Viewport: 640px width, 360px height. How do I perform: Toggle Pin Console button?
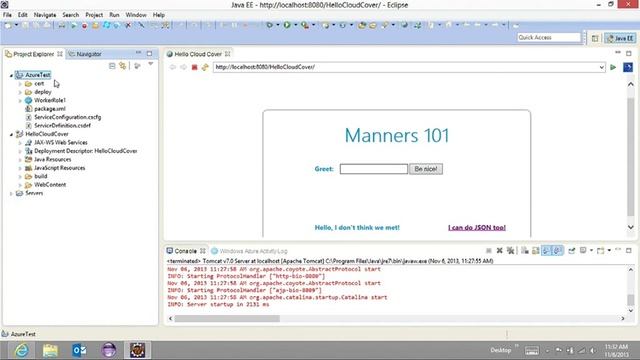pyautogui.click(x=571, y=251)
